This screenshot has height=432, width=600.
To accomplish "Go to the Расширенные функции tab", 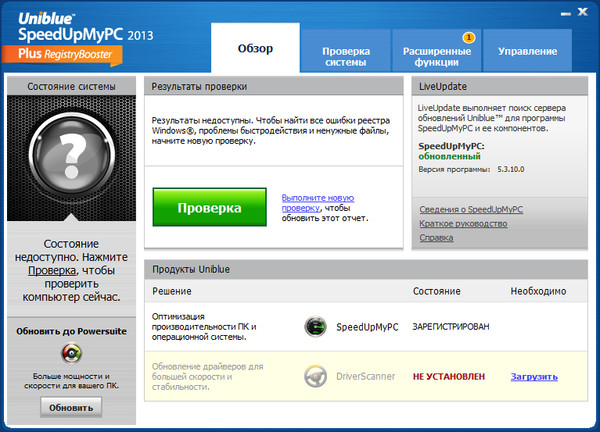I will (437, 55).
